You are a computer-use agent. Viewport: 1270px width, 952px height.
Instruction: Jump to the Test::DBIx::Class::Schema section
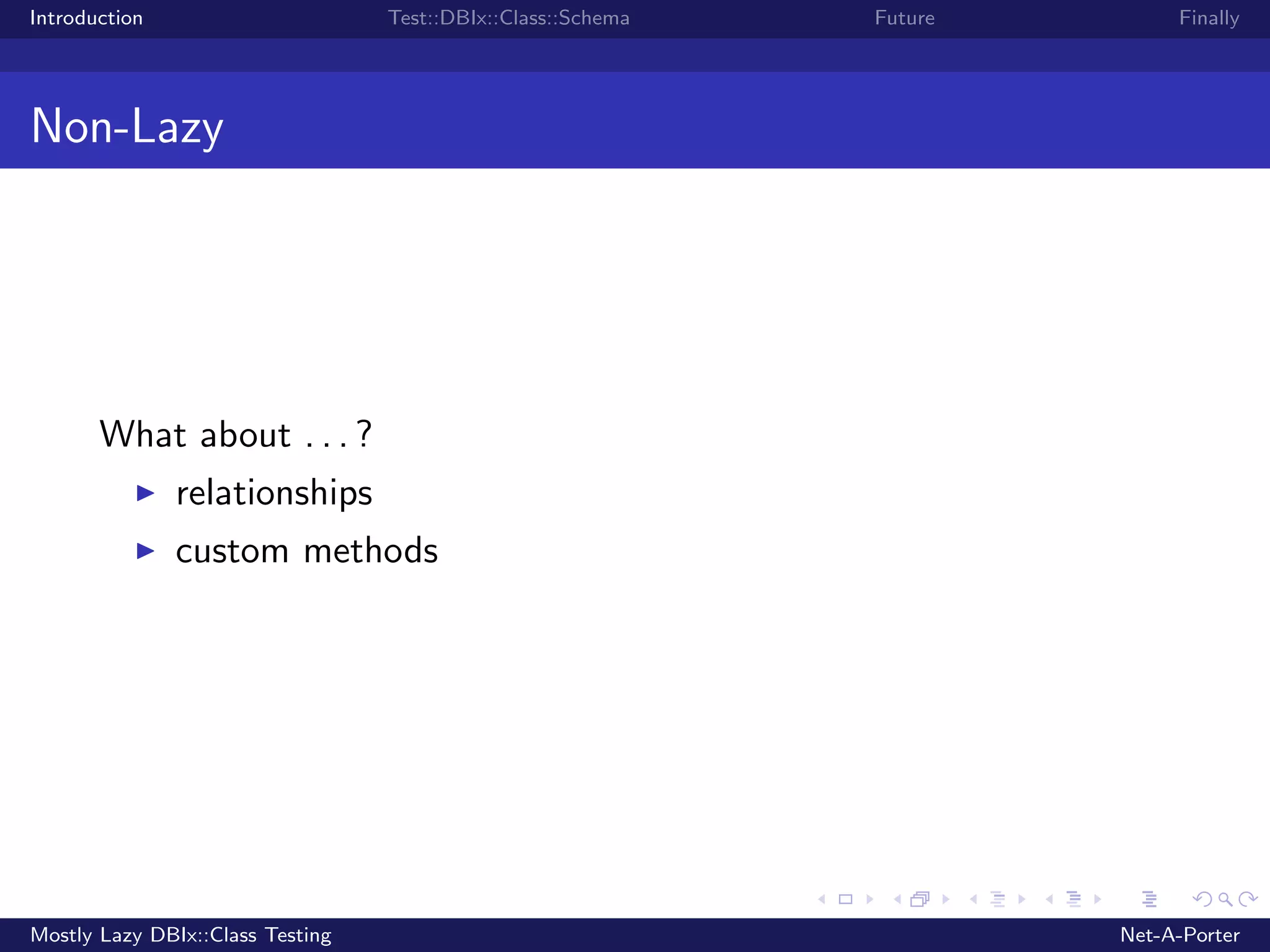point(508,18)
